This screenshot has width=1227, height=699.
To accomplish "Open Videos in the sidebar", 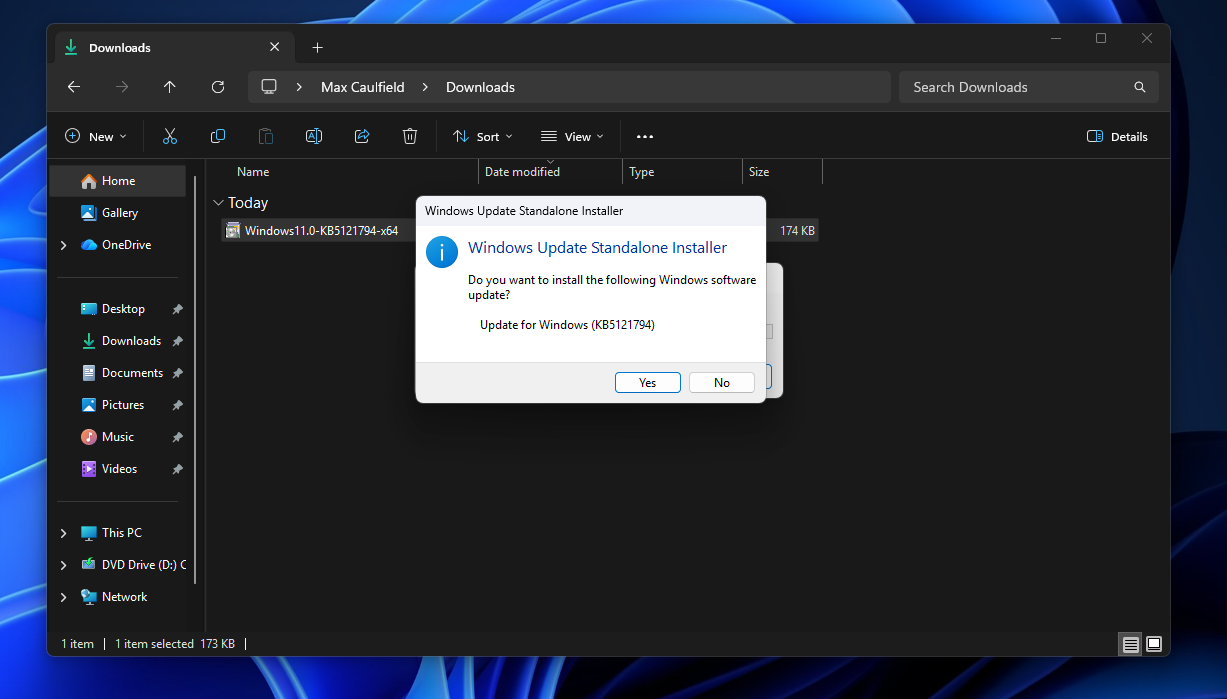I will 118,469.
